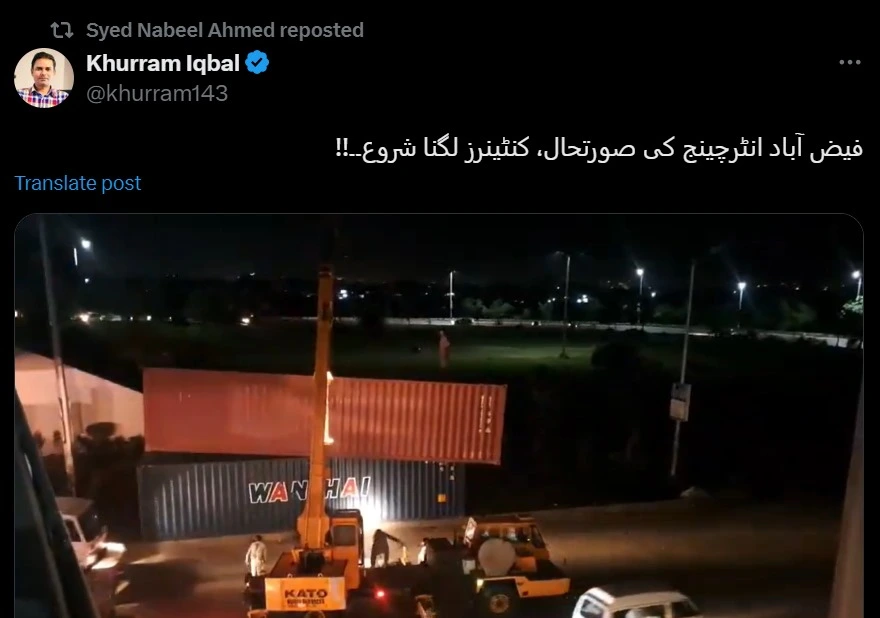Click the Khurram Iqbal display name
The width and height of the screenshot is (880, 618).
(163, 63)
